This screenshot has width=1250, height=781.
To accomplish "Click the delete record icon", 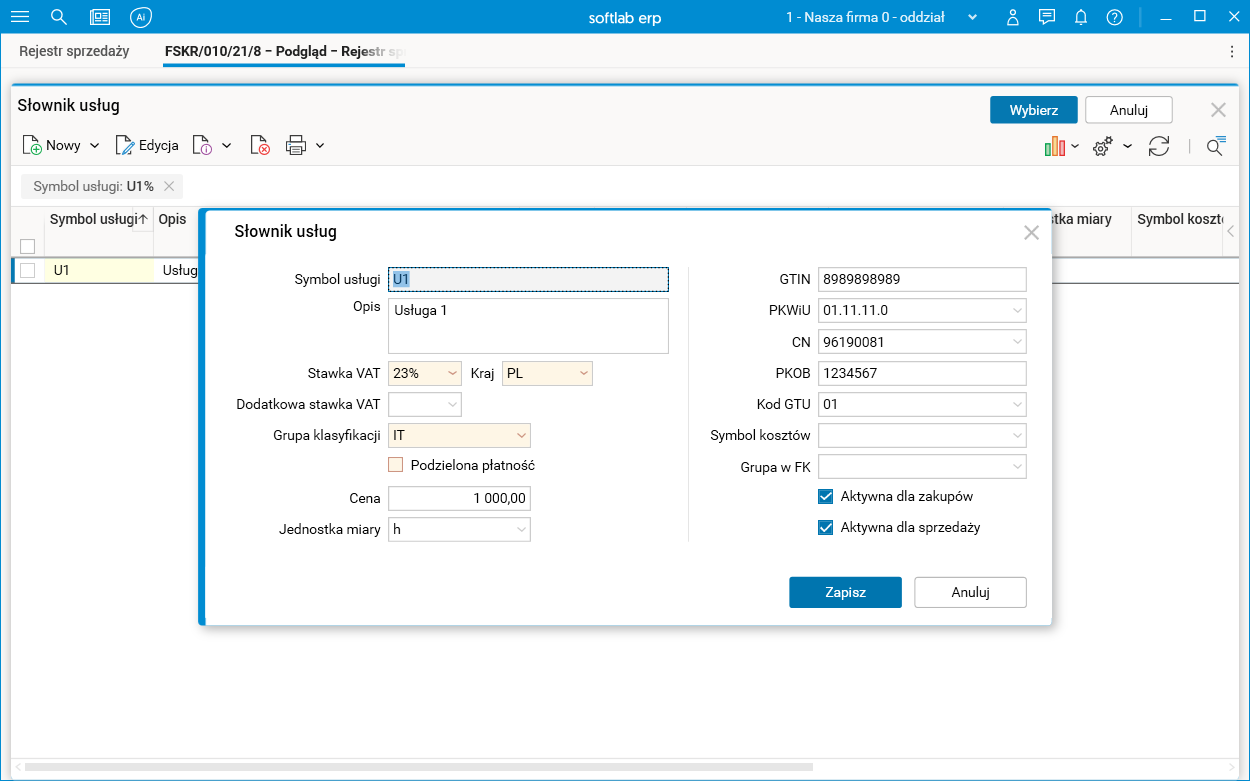I will click(260, 146).
